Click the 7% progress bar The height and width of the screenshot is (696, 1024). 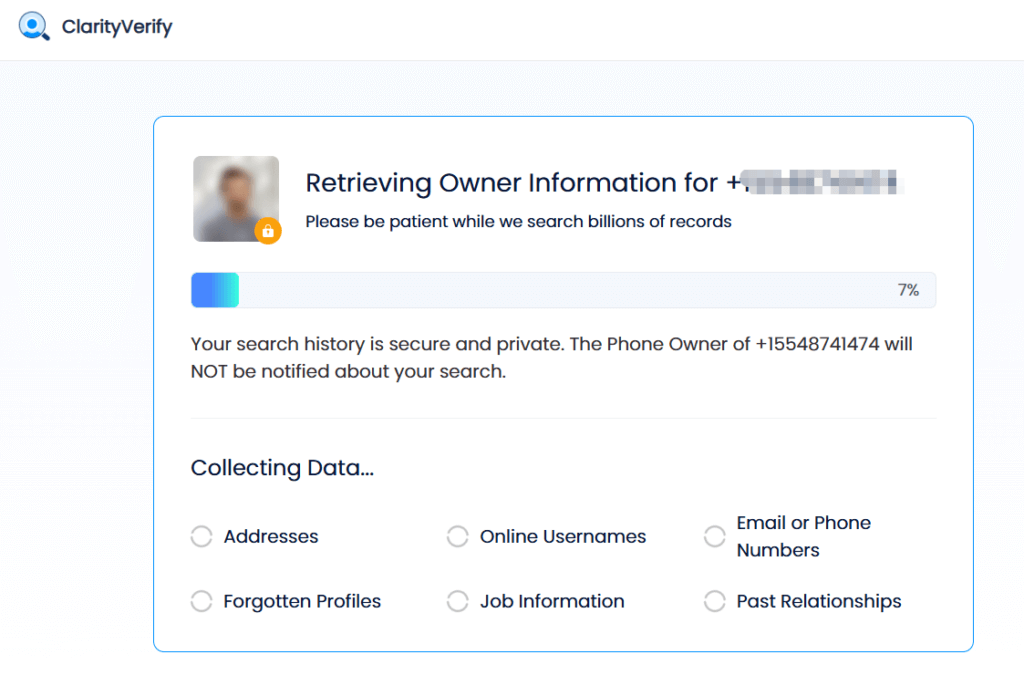pyautogui.click(x=563, y=289)
